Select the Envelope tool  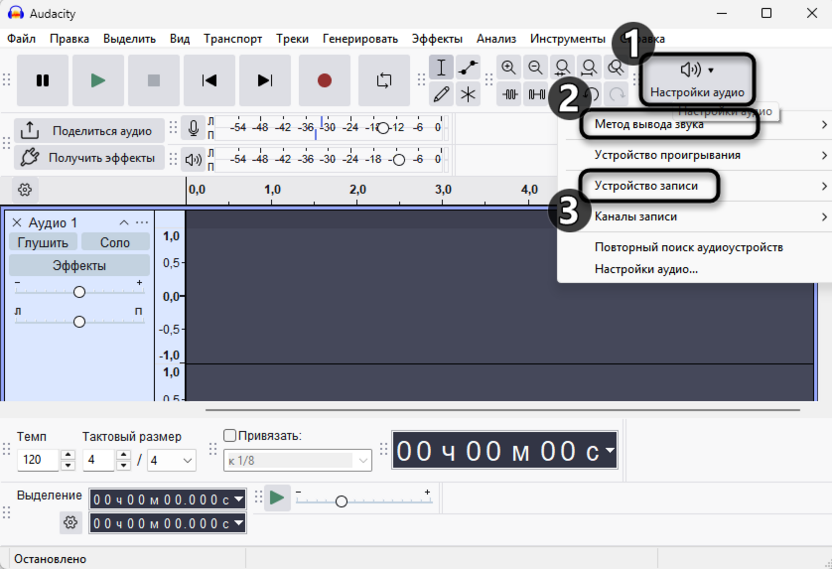click(468, 68)
